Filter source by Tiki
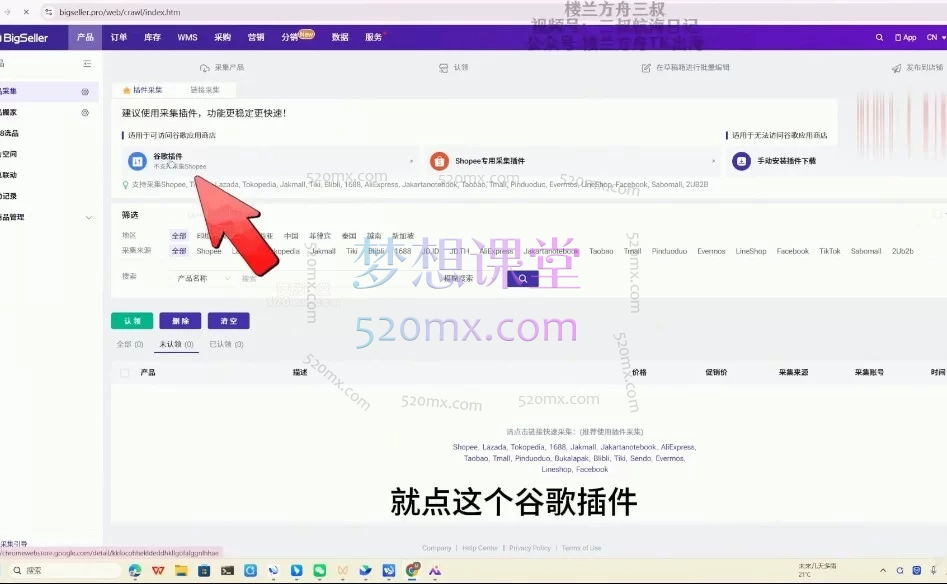The image size is (947, 584). click(352, 251)
